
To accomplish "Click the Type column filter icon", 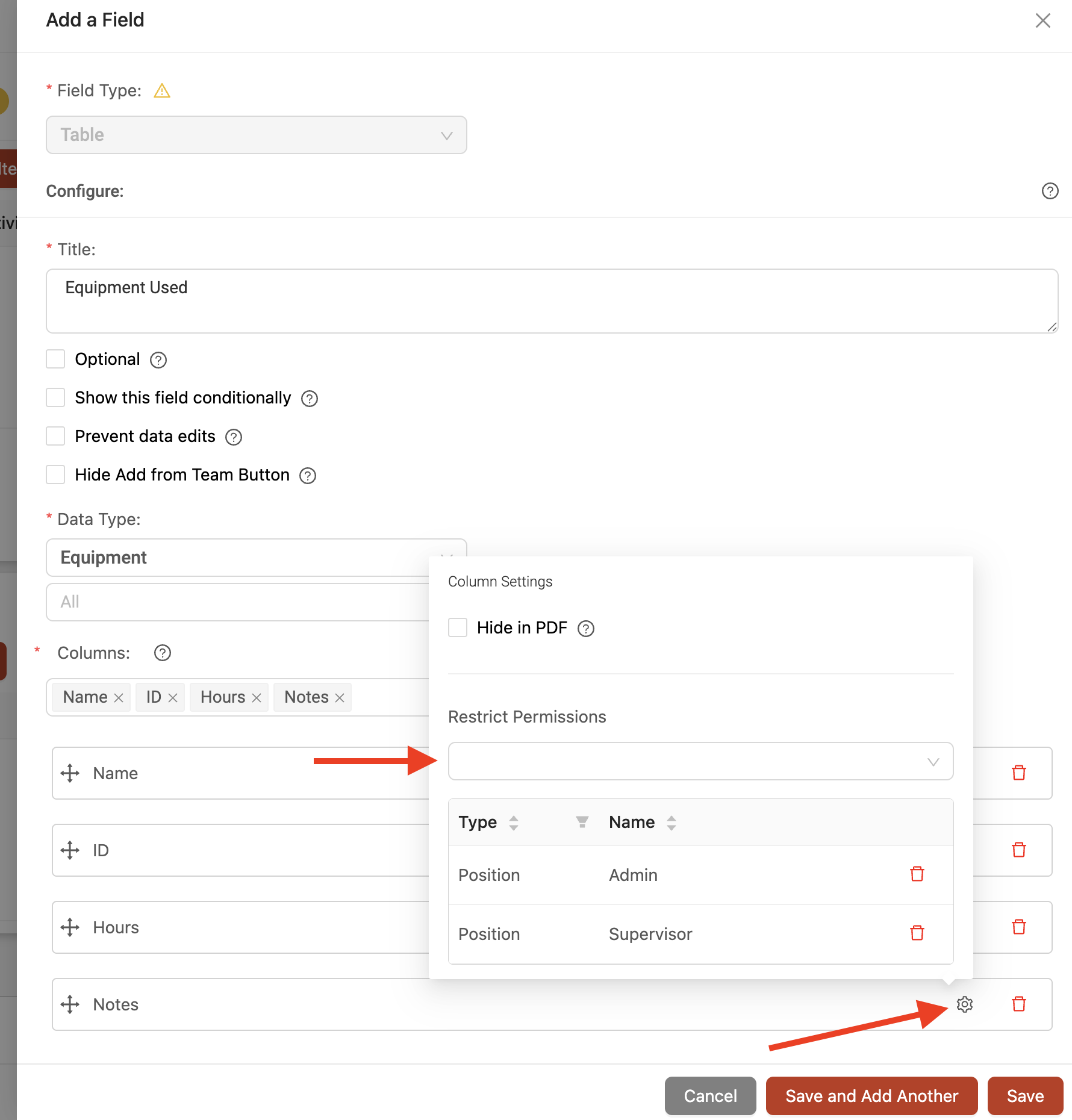I will 582,822.
